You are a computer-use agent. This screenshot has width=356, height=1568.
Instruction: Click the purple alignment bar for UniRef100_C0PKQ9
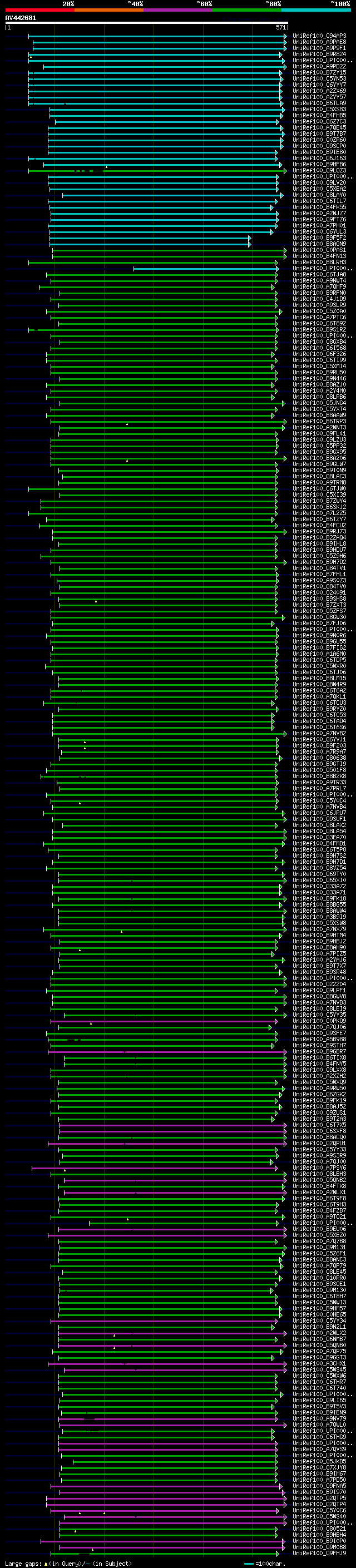[x=164, y=1021]
